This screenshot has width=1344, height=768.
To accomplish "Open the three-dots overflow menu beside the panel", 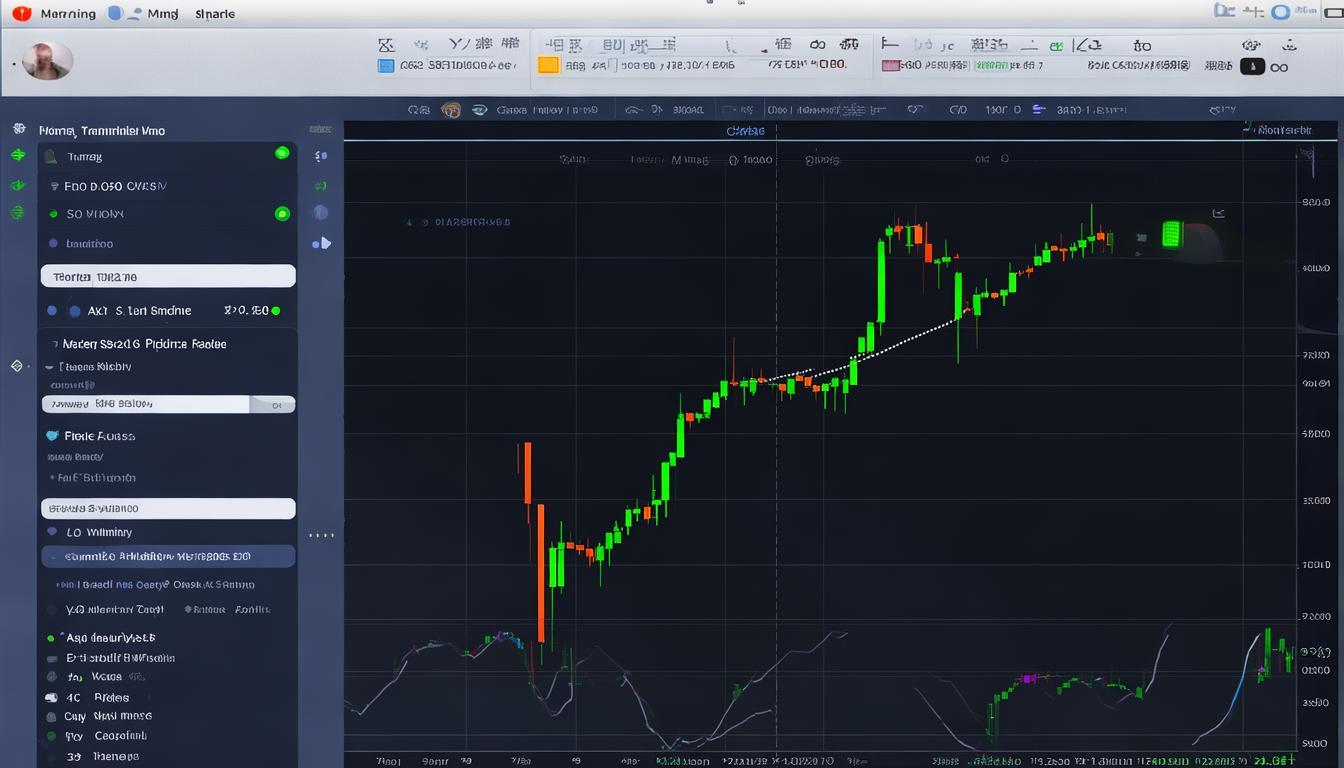I will [321, 535].
